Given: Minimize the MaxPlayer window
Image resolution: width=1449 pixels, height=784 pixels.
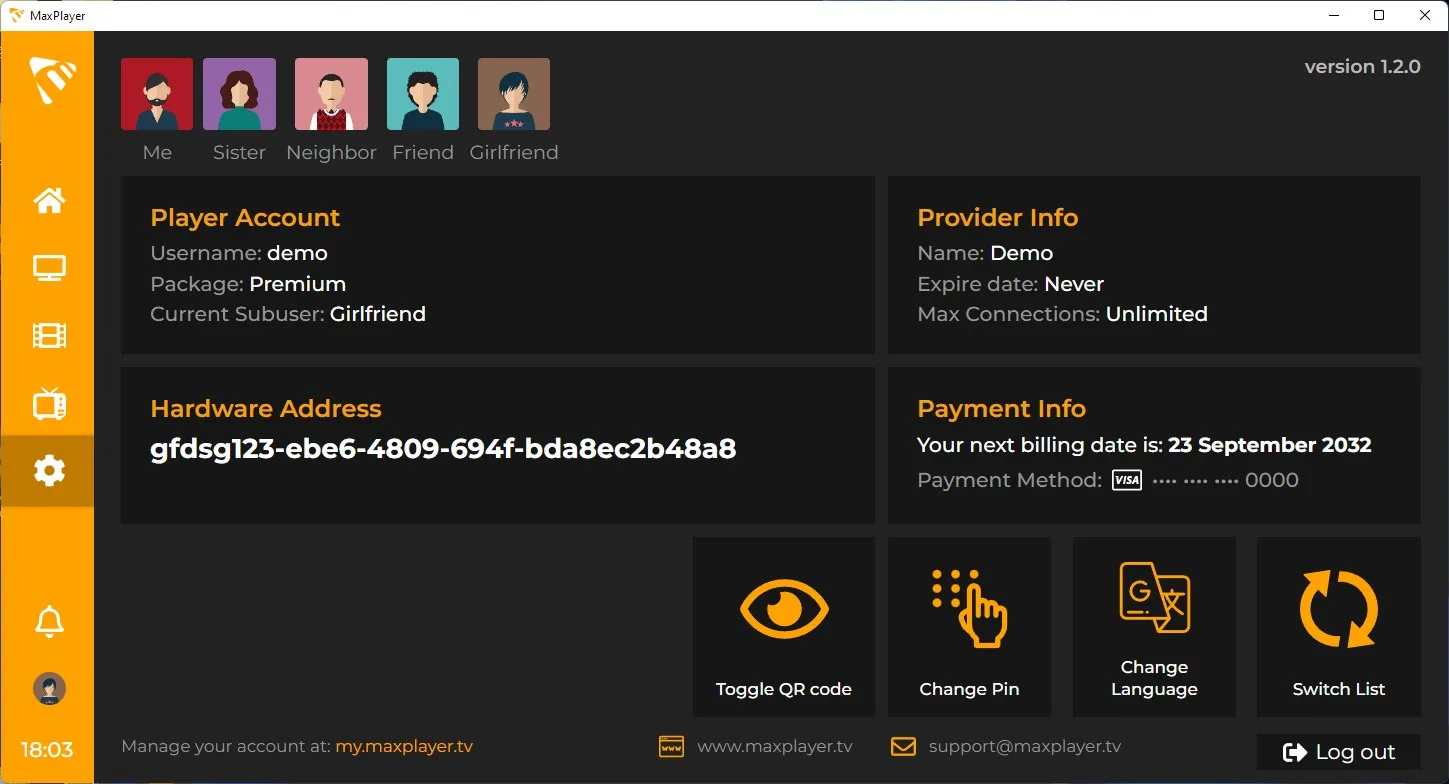Looking at the screenshot, I should pyautogui.click(x=1333, y=15).
